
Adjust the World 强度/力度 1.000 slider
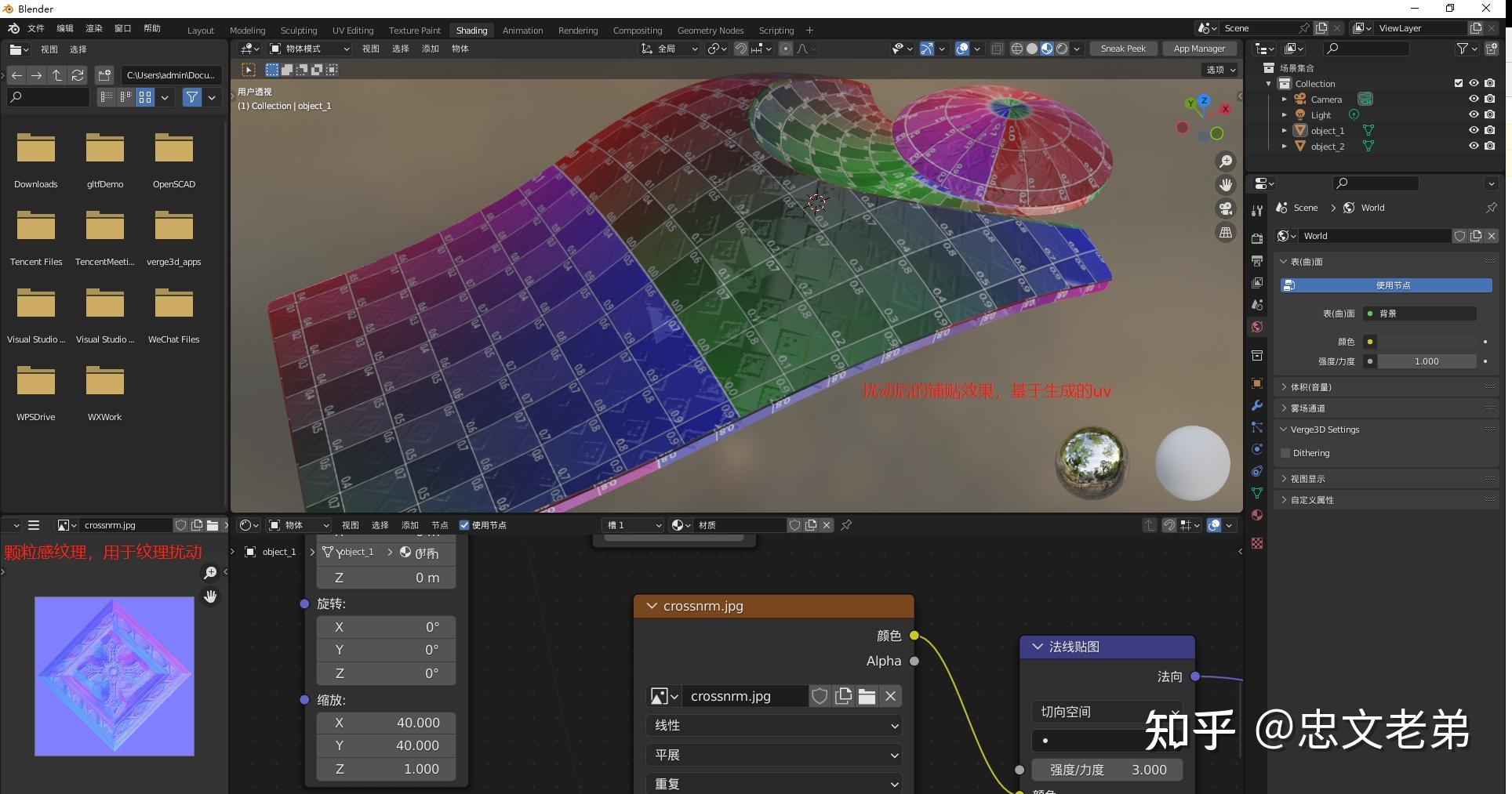point(1427,361)
